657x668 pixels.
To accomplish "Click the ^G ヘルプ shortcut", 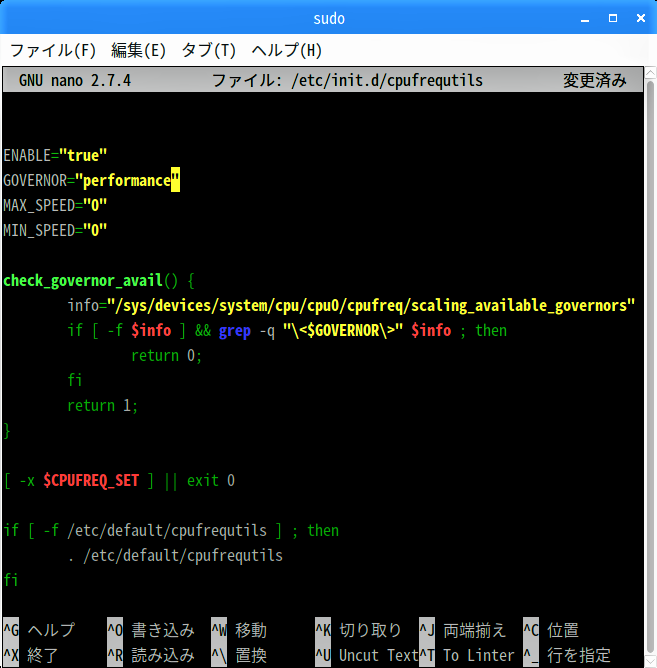I will (x=39, y=630).
